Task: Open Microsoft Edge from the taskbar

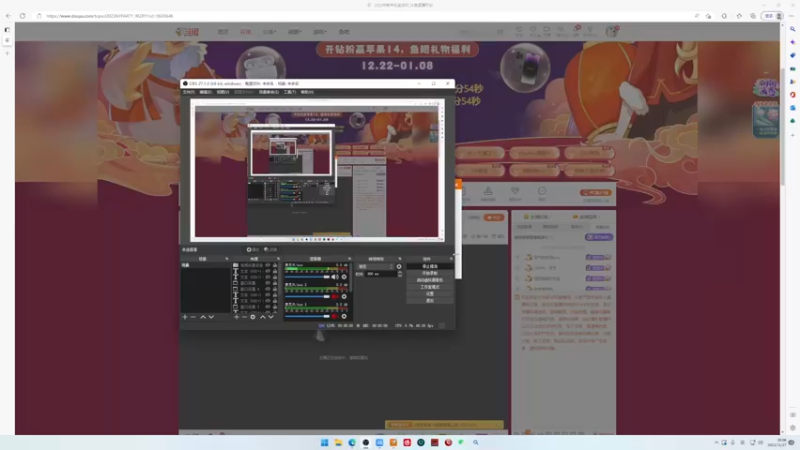Action: pos(352,442)
